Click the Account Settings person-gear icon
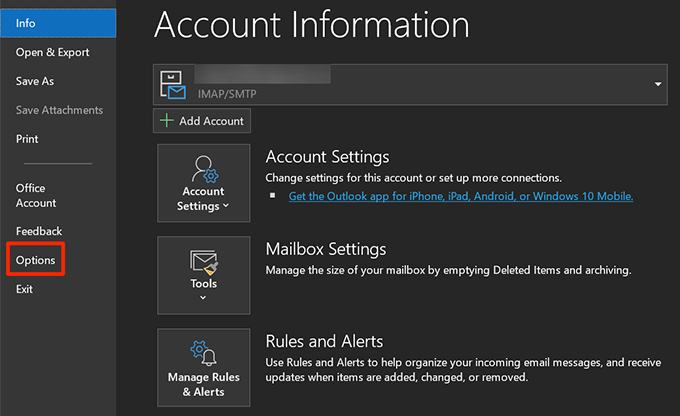680x416 pixels. point(204,168)
